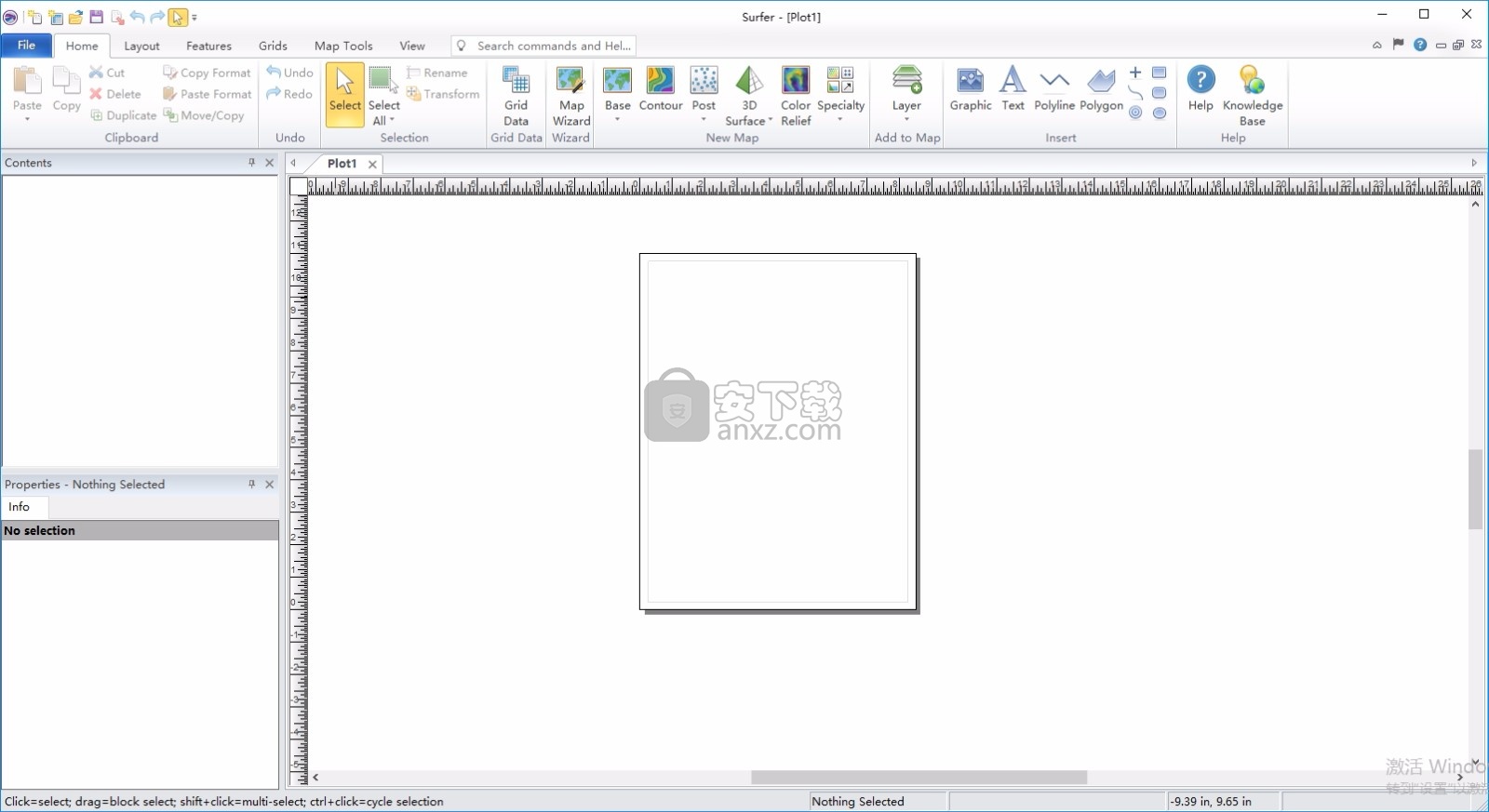The width and height of the screenshot is (1489, 812).
Task: Expand the Base map dropdown arrow
Action: (617, 119)
